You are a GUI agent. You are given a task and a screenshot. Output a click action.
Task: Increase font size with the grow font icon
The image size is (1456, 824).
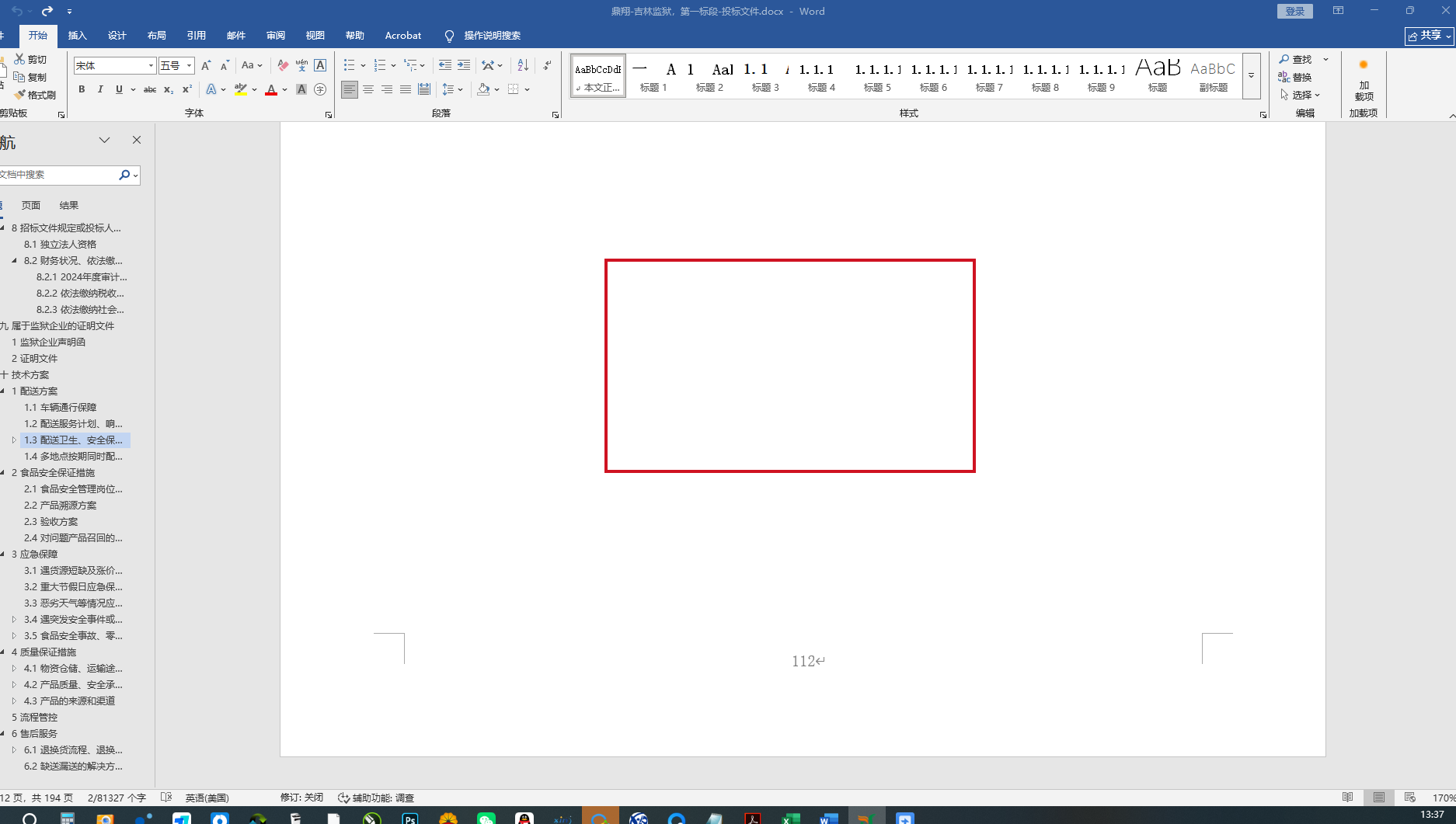(206, 66)
